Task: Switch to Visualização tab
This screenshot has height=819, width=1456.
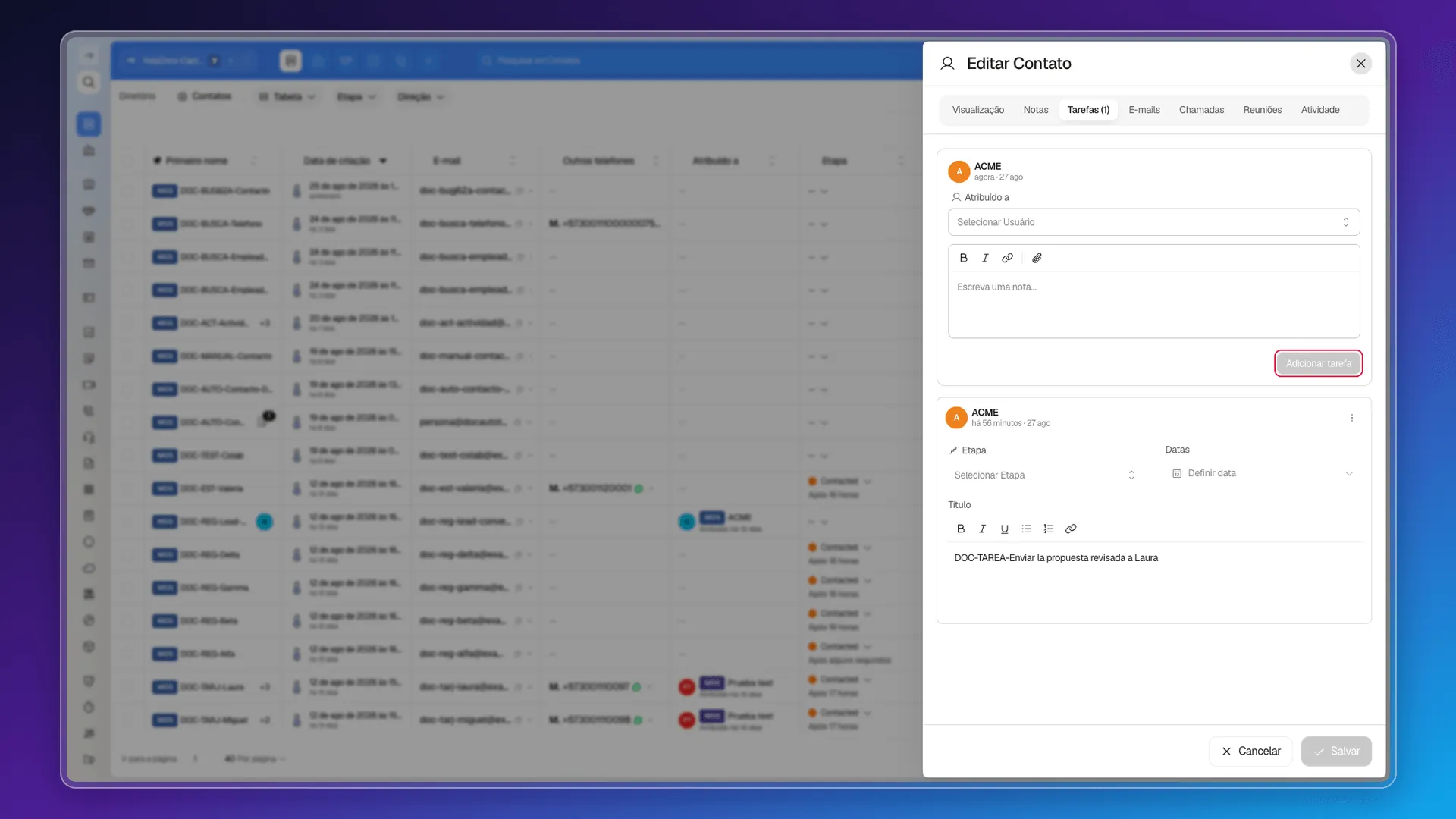Action: pyautogui.click(x=978, y=110)
